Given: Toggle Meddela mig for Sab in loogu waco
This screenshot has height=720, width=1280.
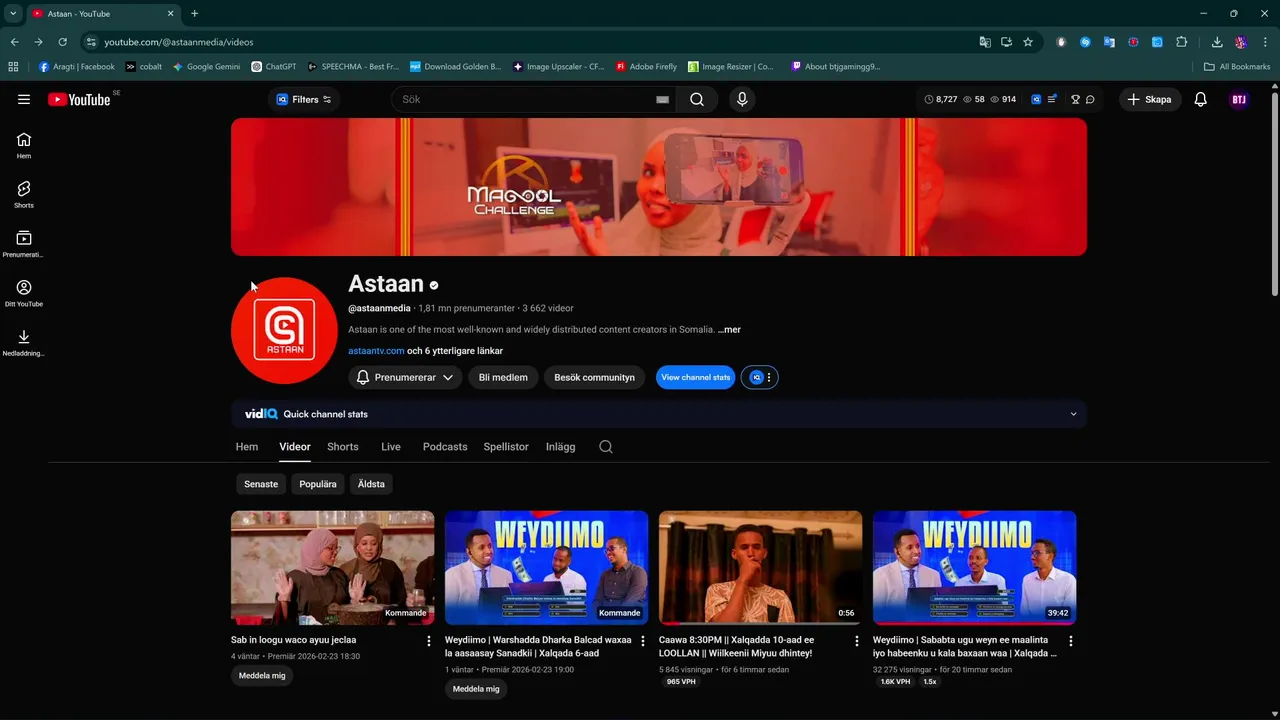Looking at the screenshot, I should (x=262, y=676).
